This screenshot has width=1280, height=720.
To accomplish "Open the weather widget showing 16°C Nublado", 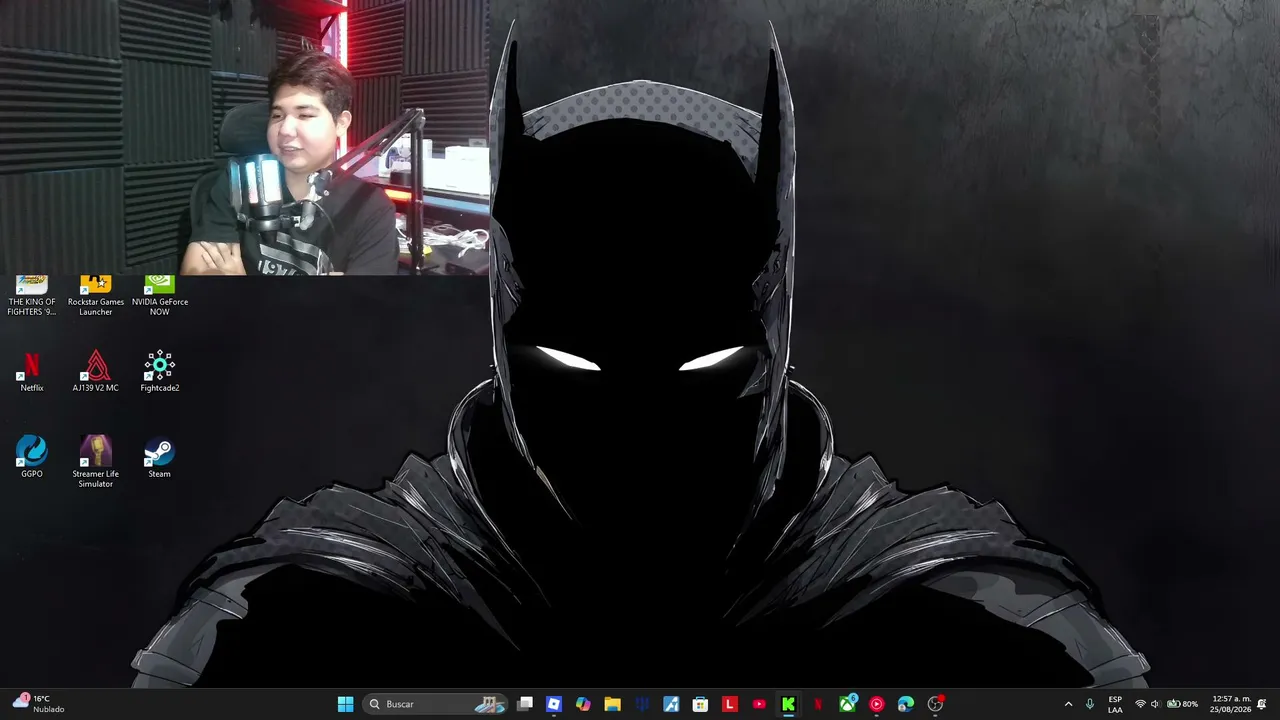I will [39, 704].
